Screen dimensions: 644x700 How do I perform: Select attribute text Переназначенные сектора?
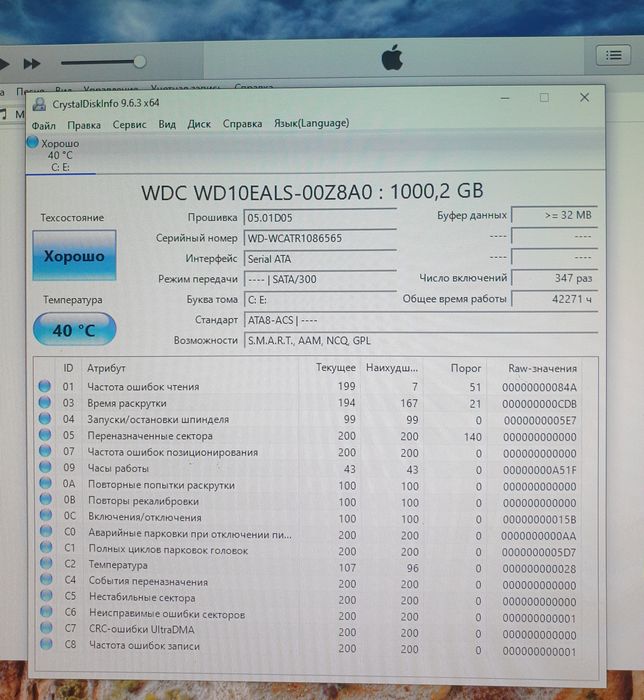150,436
